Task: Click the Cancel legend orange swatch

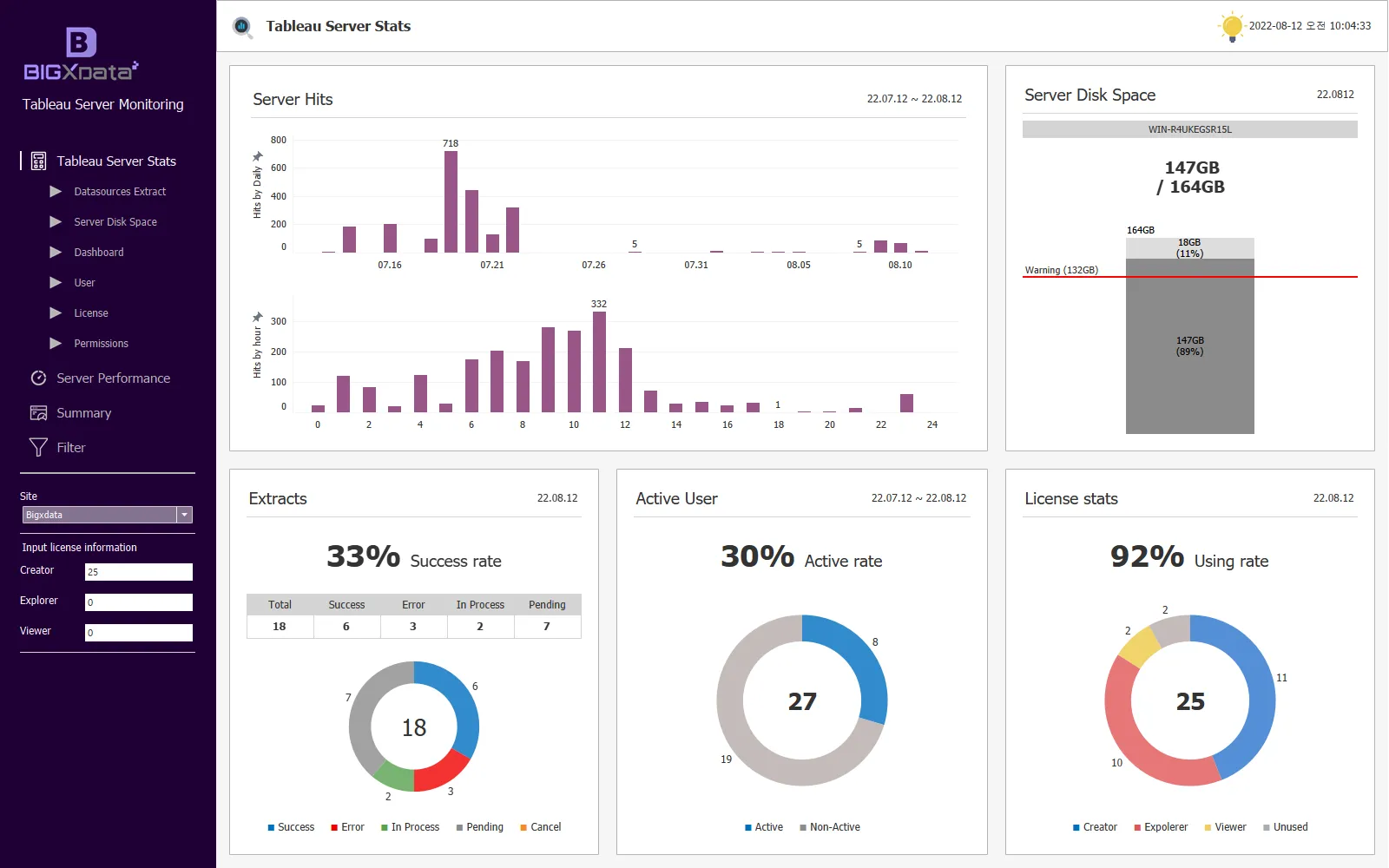Action: click(523, 827)
